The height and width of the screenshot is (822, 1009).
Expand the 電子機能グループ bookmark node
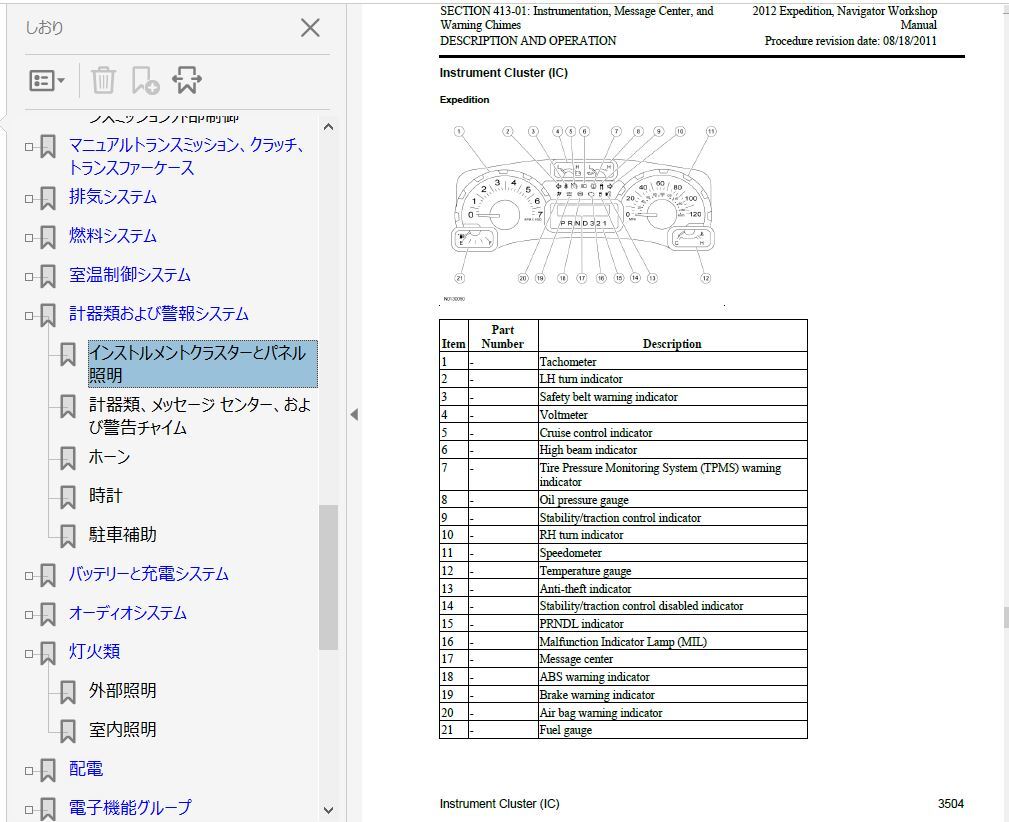tap(29, 809)
